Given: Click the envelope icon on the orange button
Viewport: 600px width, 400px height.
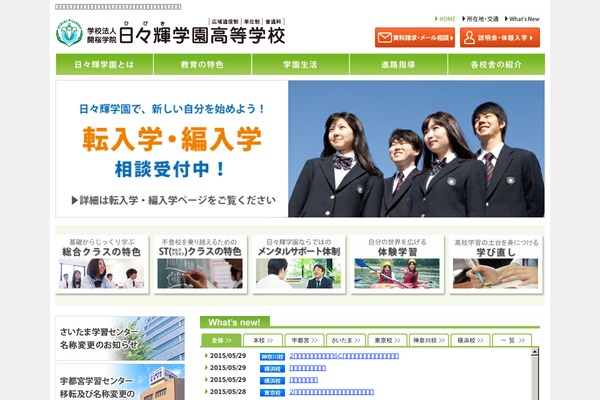Looking at the screenshot, I should pyautogui.click(x=385, y=38).
